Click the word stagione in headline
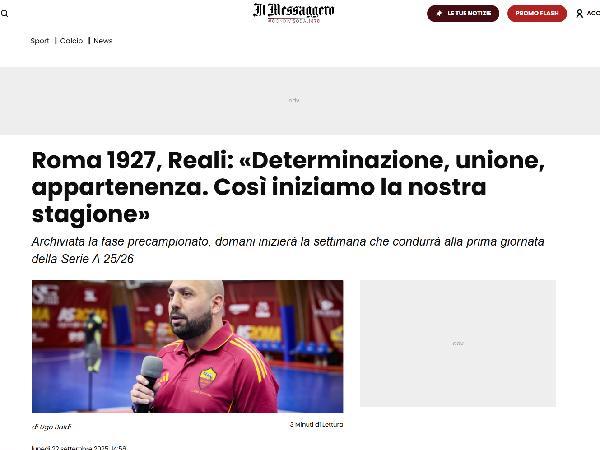This screenshot has height=450, width=600. click(91, 214)
